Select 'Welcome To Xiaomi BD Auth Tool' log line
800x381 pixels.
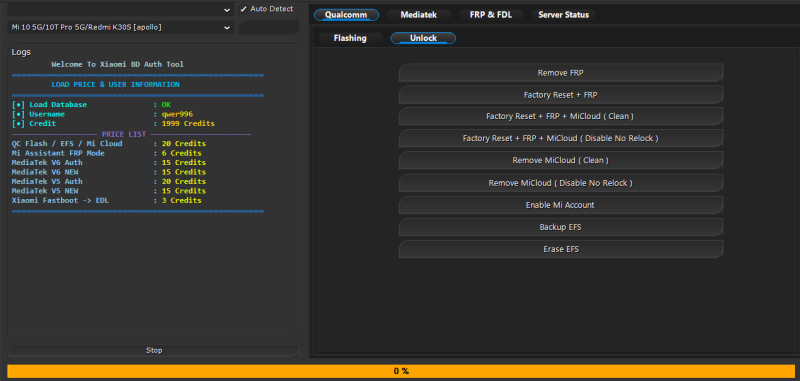coord(117,65)
